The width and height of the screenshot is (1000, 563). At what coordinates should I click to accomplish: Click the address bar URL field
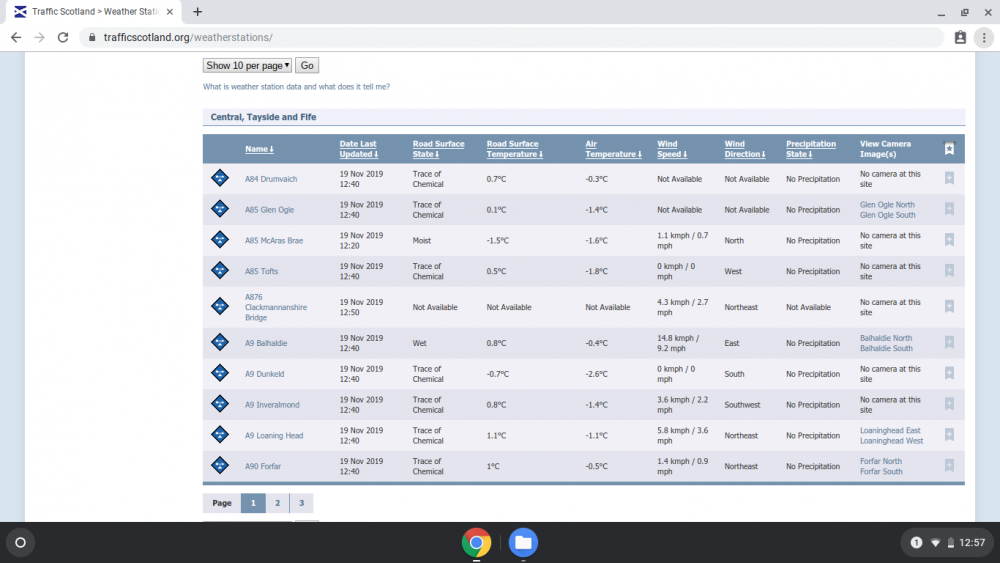pos(510,38)
